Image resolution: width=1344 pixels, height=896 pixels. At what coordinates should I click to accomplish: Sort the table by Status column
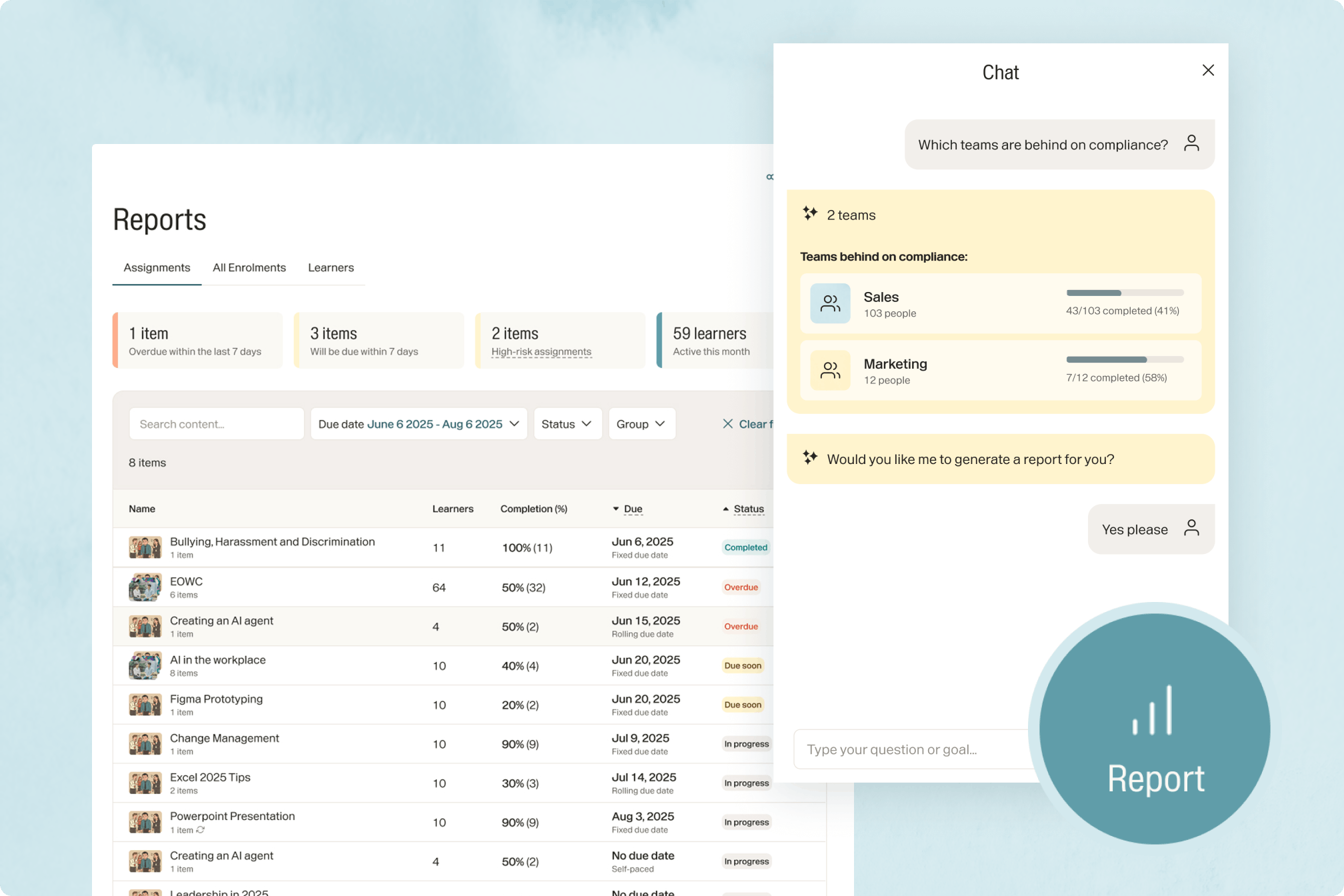[748, 509]
